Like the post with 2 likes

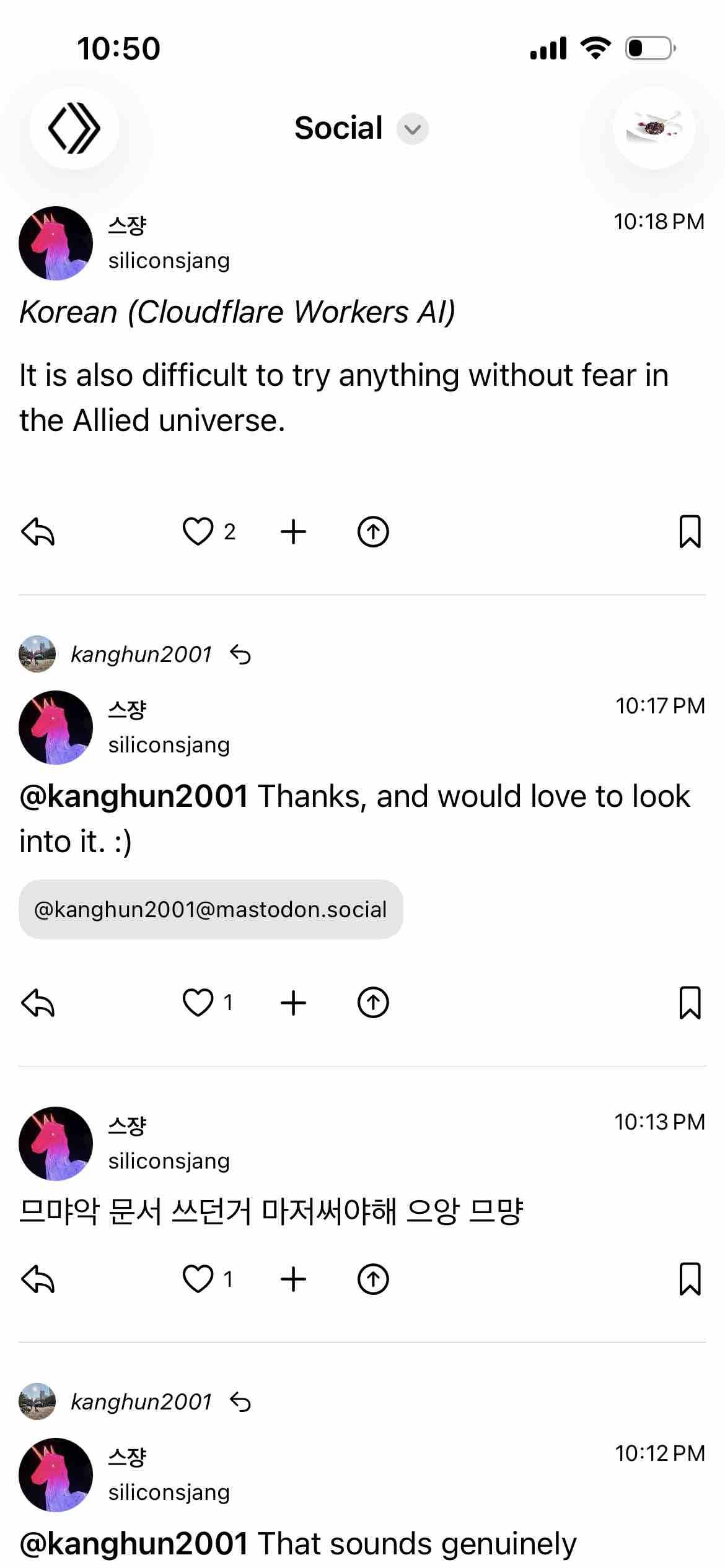[198, 531]
